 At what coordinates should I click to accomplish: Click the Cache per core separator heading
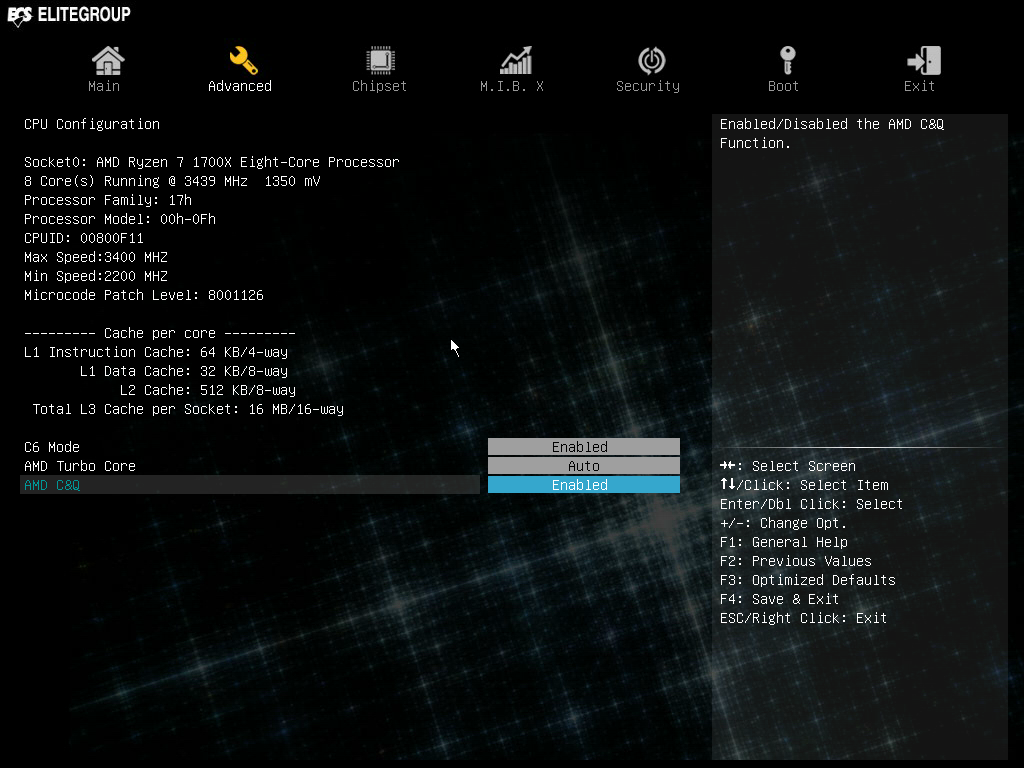click(x=160, y=333)
